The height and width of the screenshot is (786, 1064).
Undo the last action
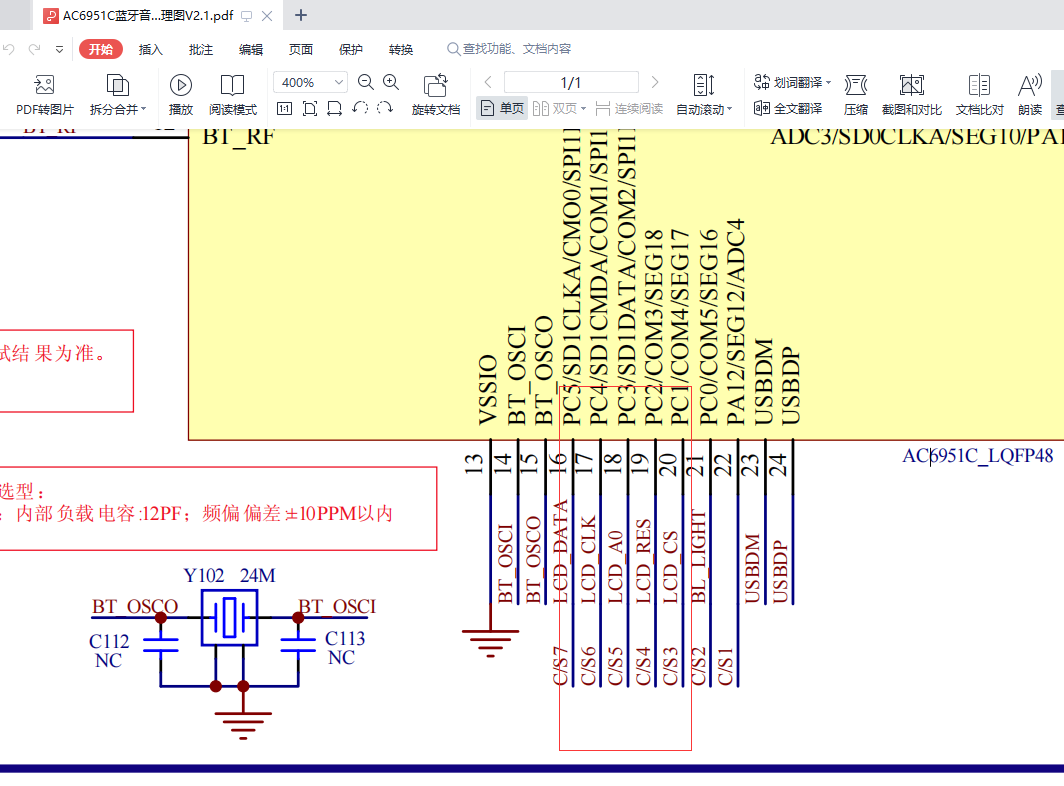coord(9,49)
